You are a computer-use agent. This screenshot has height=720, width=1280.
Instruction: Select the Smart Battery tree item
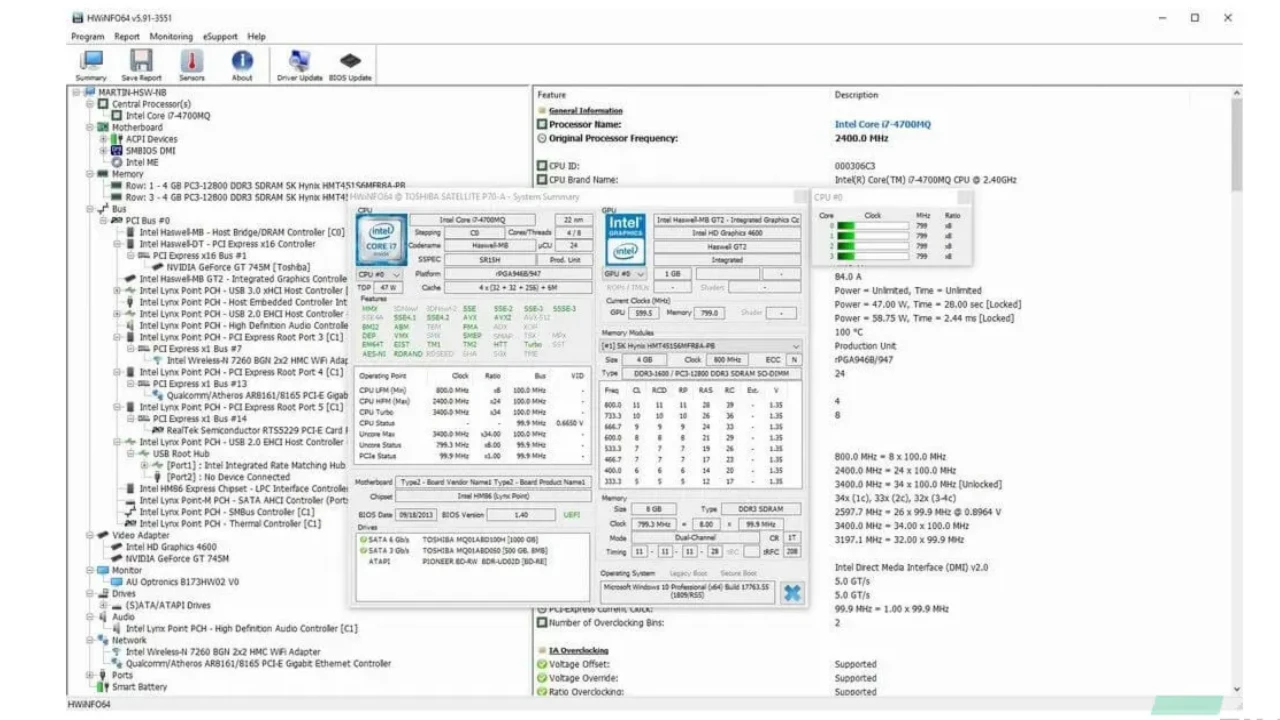coord(139,687)
